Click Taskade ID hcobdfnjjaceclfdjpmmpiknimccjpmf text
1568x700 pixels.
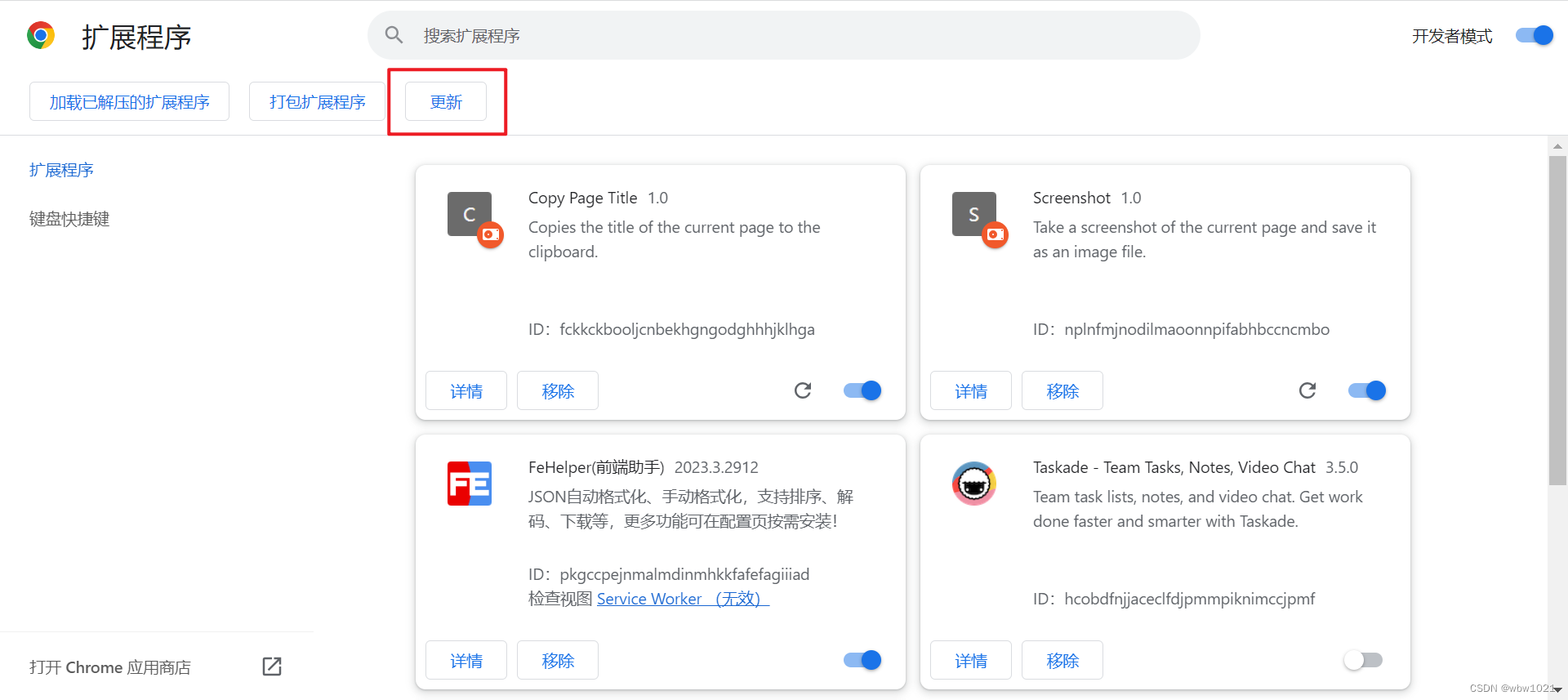1174,599
